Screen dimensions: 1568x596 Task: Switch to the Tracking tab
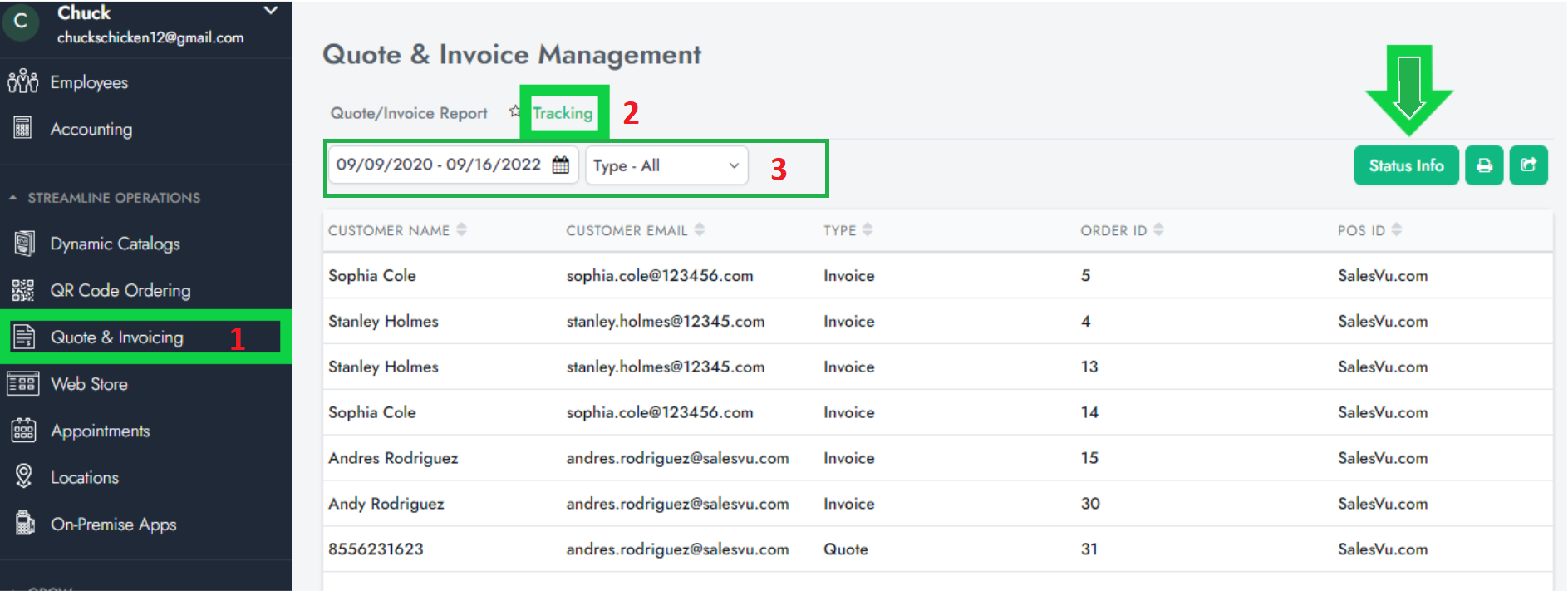[x=563, y=113]
